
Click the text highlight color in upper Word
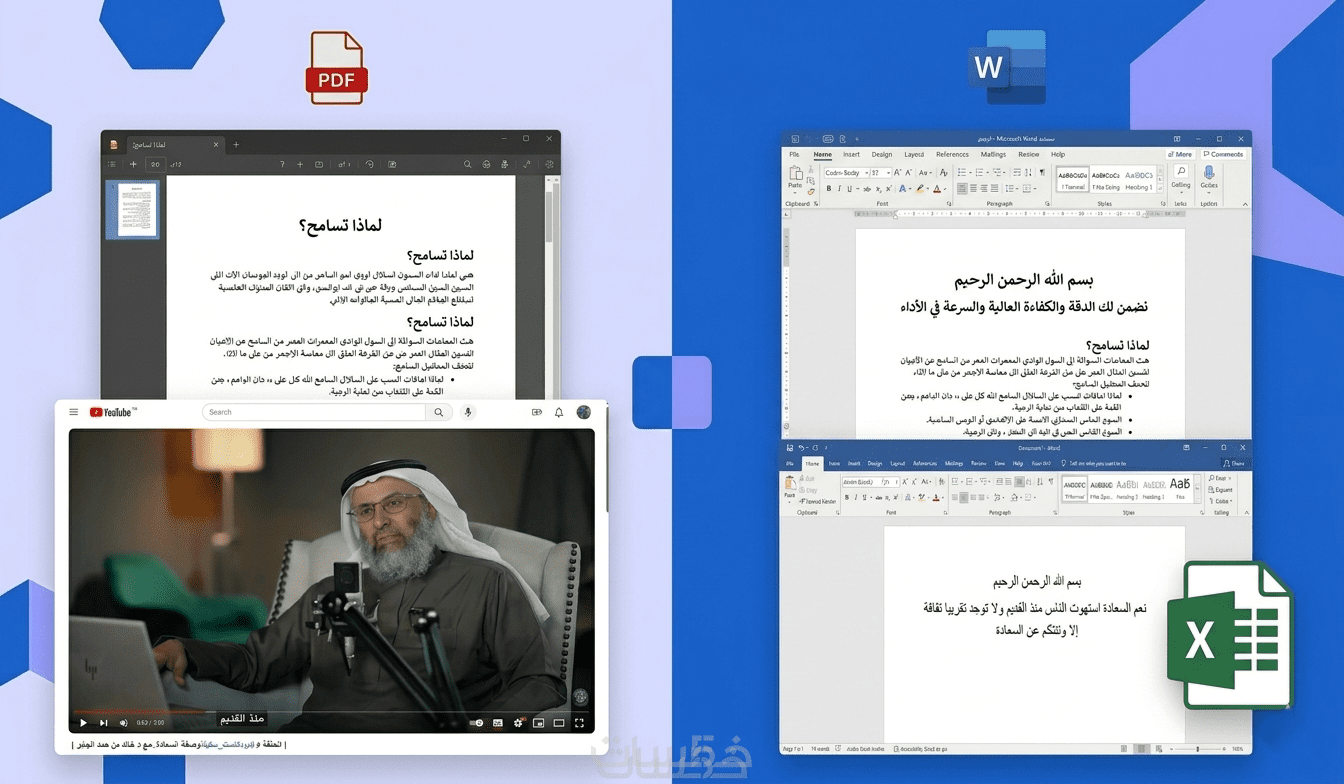click(921, 188)
